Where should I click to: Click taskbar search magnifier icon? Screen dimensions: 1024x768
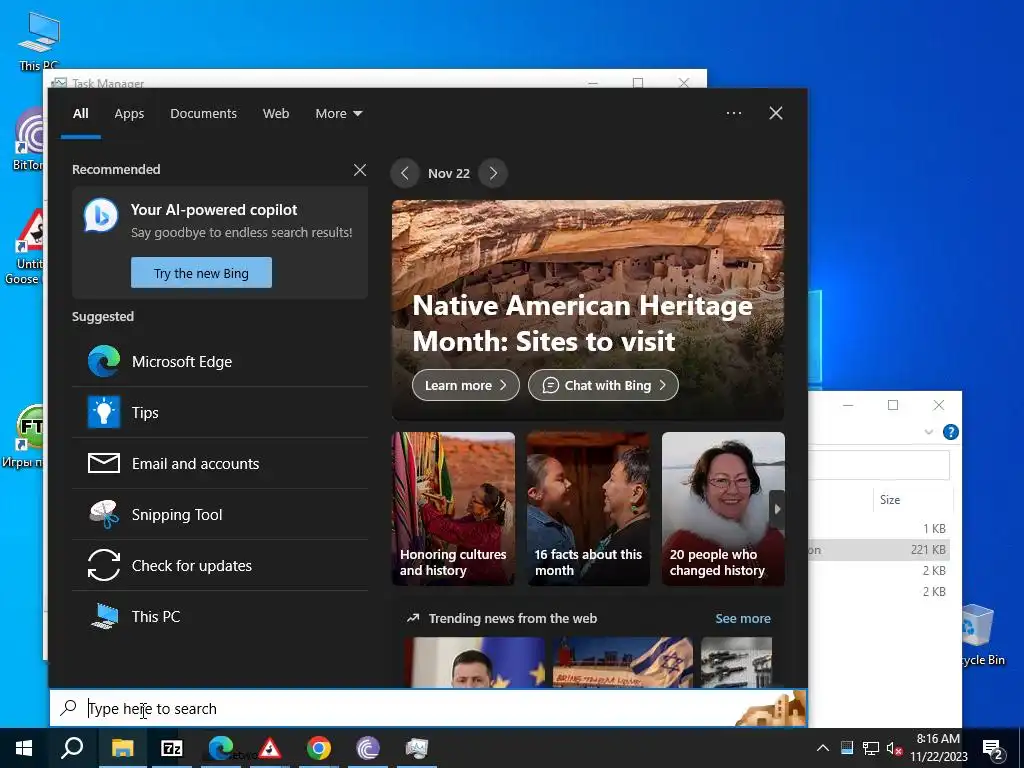[x=72, y=748]
